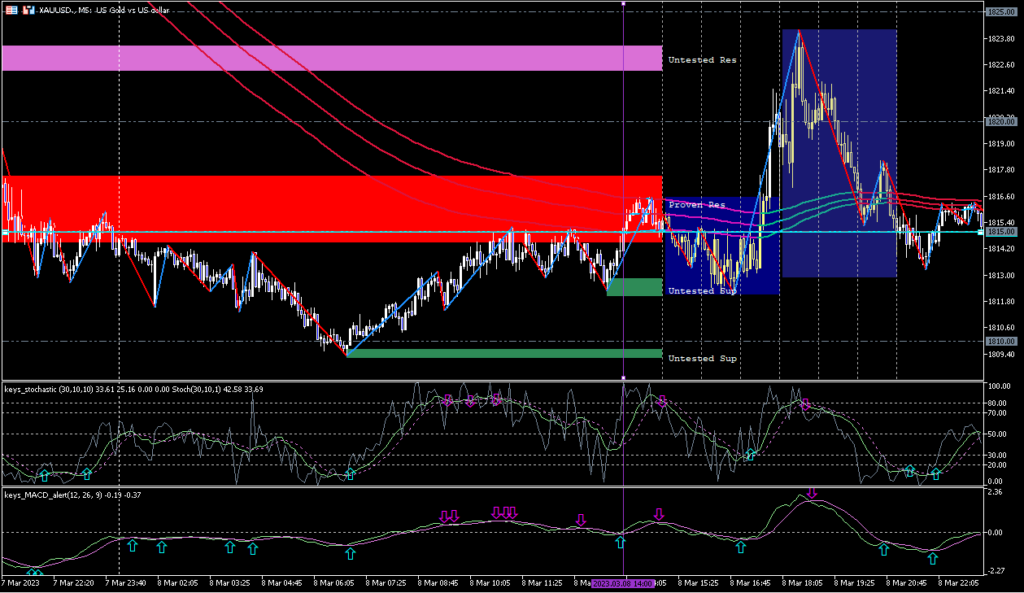Click the rightmost magenta arrow in stochastic panel
Image resolution: width=1024 pixels, height=593 pixels.
pos(805,405)
